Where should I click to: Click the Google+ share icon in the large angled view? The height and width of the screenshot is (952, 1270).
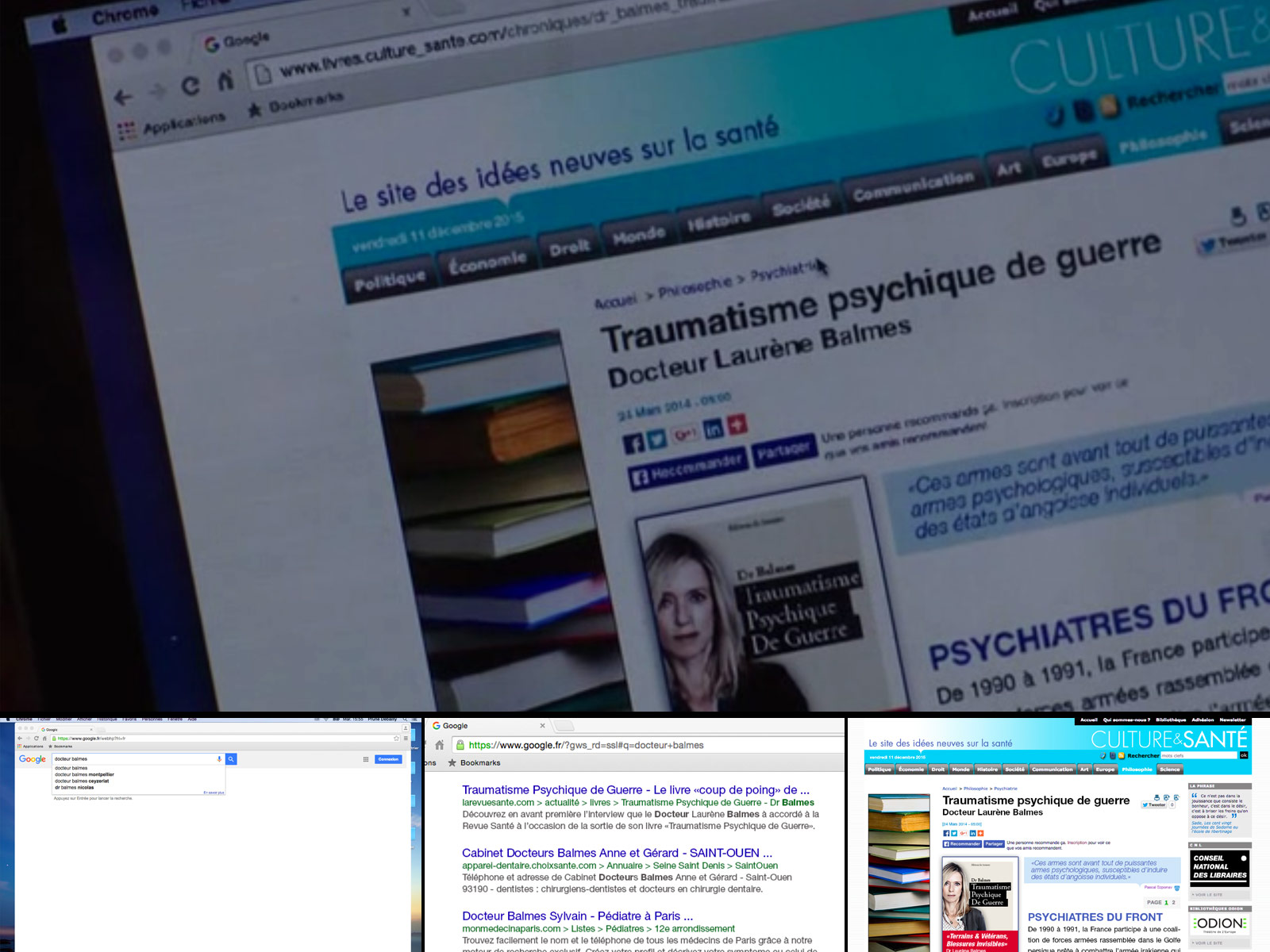coord(685,433)
